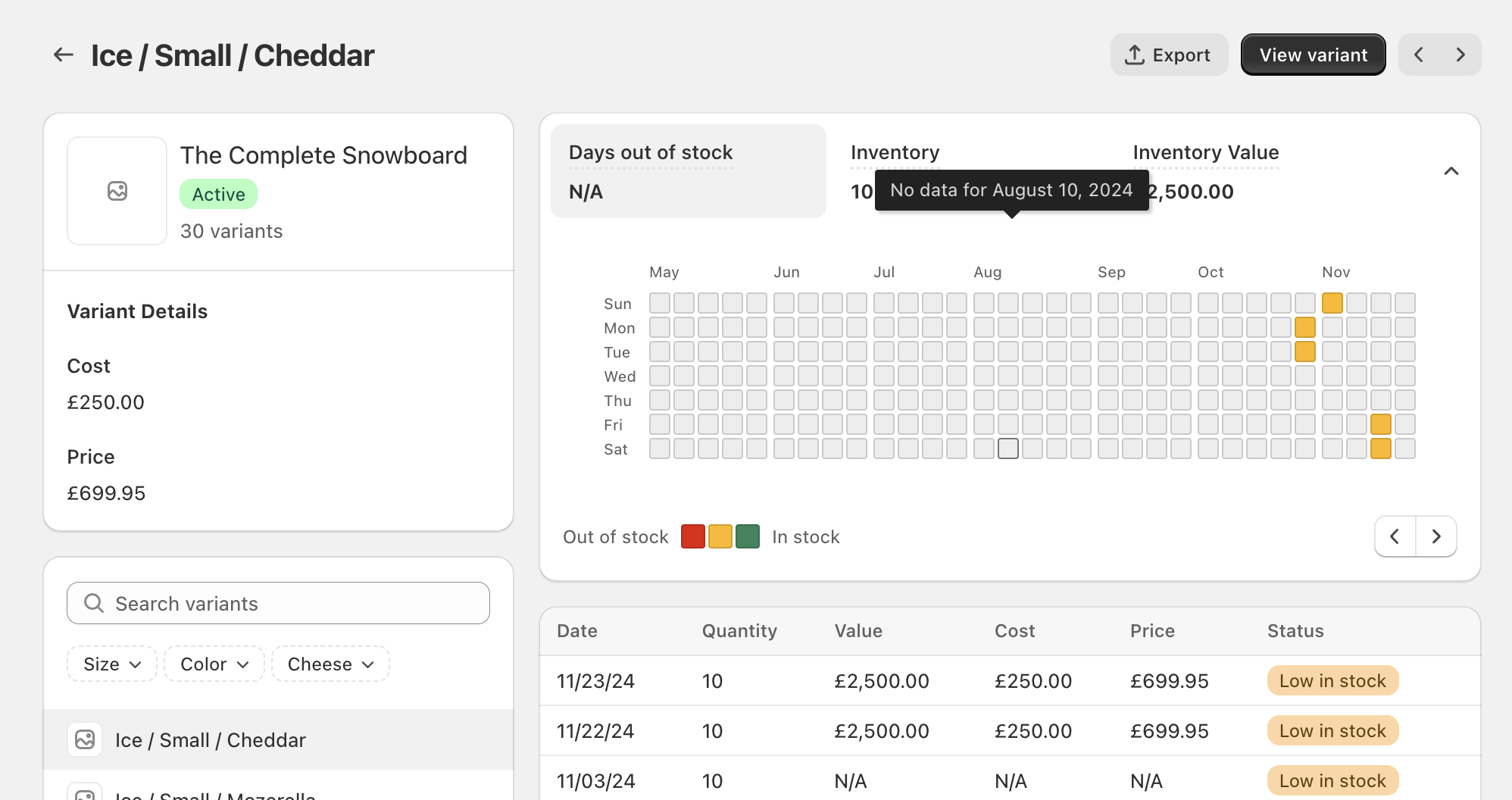Navigate to later months using calendar right chevron
Viewport: 1512px width, 800px height.
[x=1436, y=536]
